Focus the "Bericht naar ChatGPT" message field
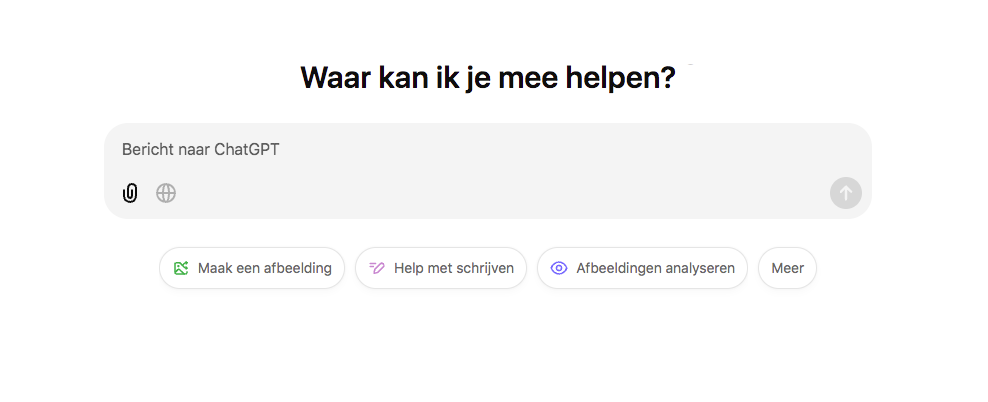Image resolution: width=988 pixels, height=402 pixels. click(x=488, y=150)
